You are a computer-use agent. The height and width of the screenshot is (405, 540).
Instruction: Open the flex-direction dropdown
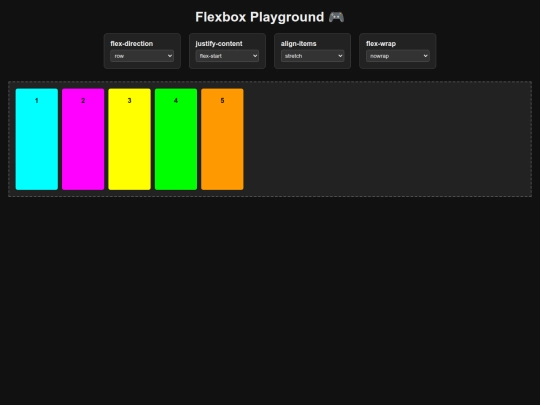[x=142, y=56]
